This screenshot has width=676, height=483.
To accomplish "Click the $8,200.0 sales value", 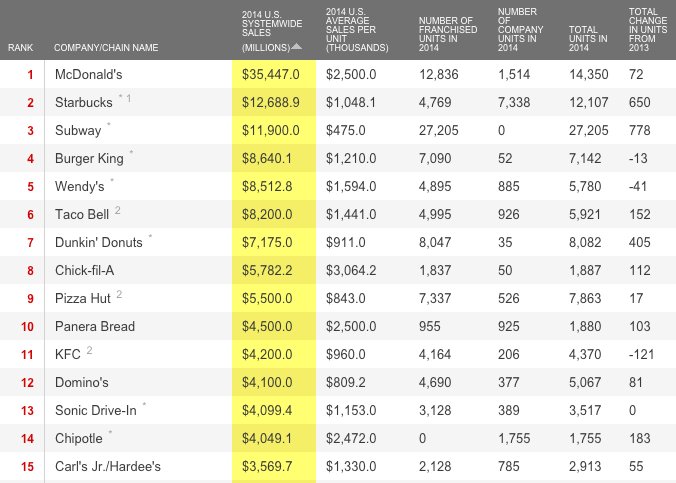I will [x=267, y=214].
